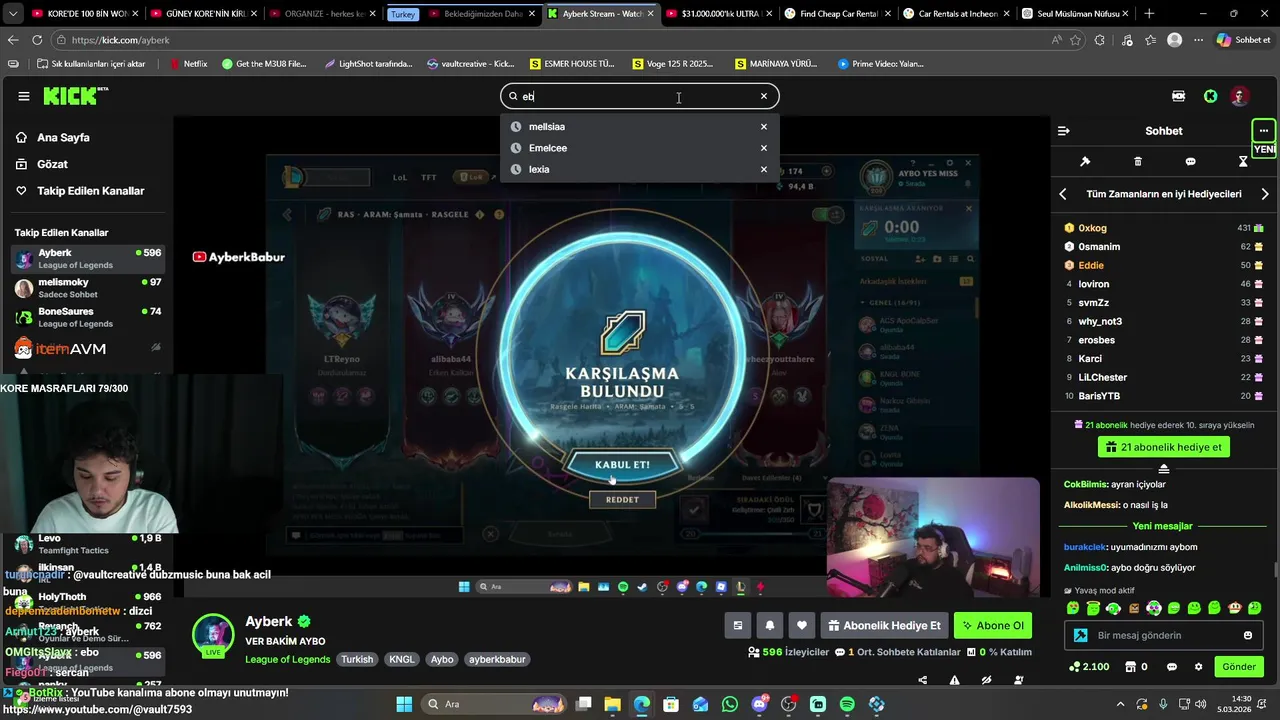Screen dimensions: 1280x720
Task: Click the clip icon button beside the bell
Action: 738,626
